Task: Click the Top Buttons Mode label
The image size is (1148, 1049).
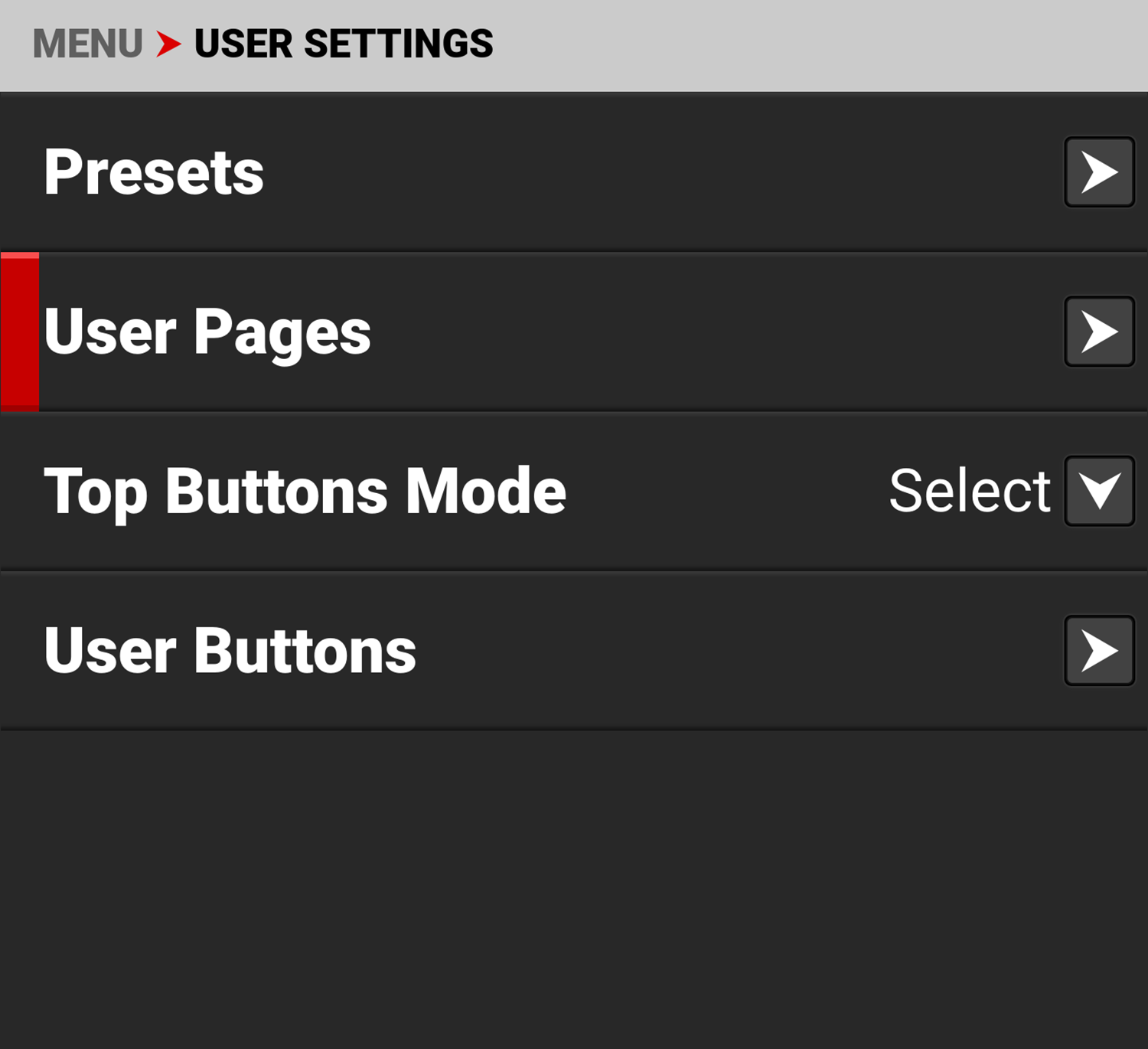Action: click(x=305, y=491)
